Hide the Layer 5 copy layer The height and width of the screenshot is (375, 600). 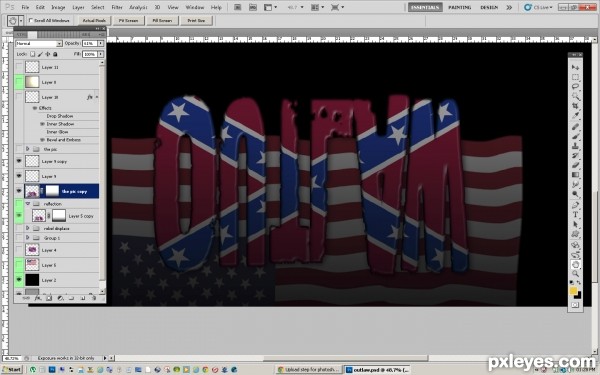19,216
